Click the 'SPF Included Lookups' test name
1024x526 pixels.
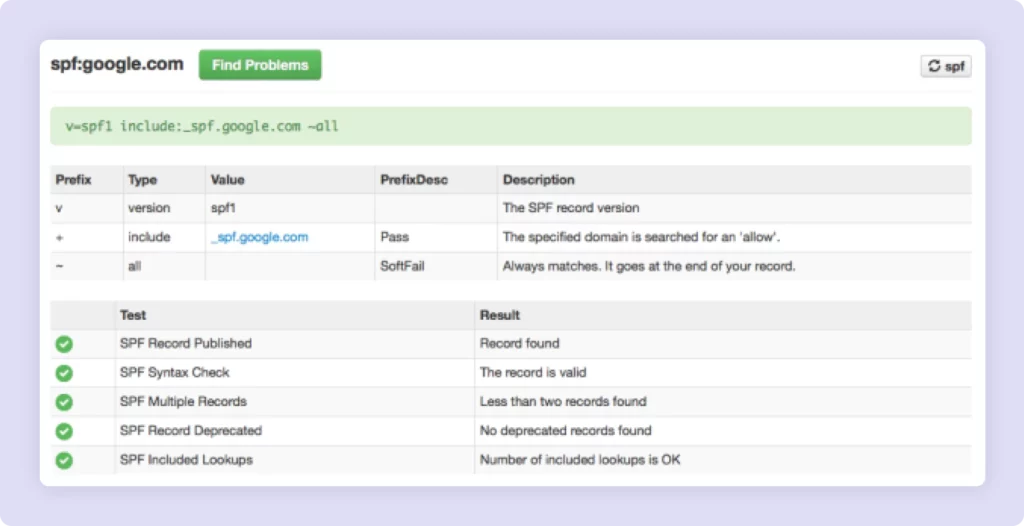point(186,460)
